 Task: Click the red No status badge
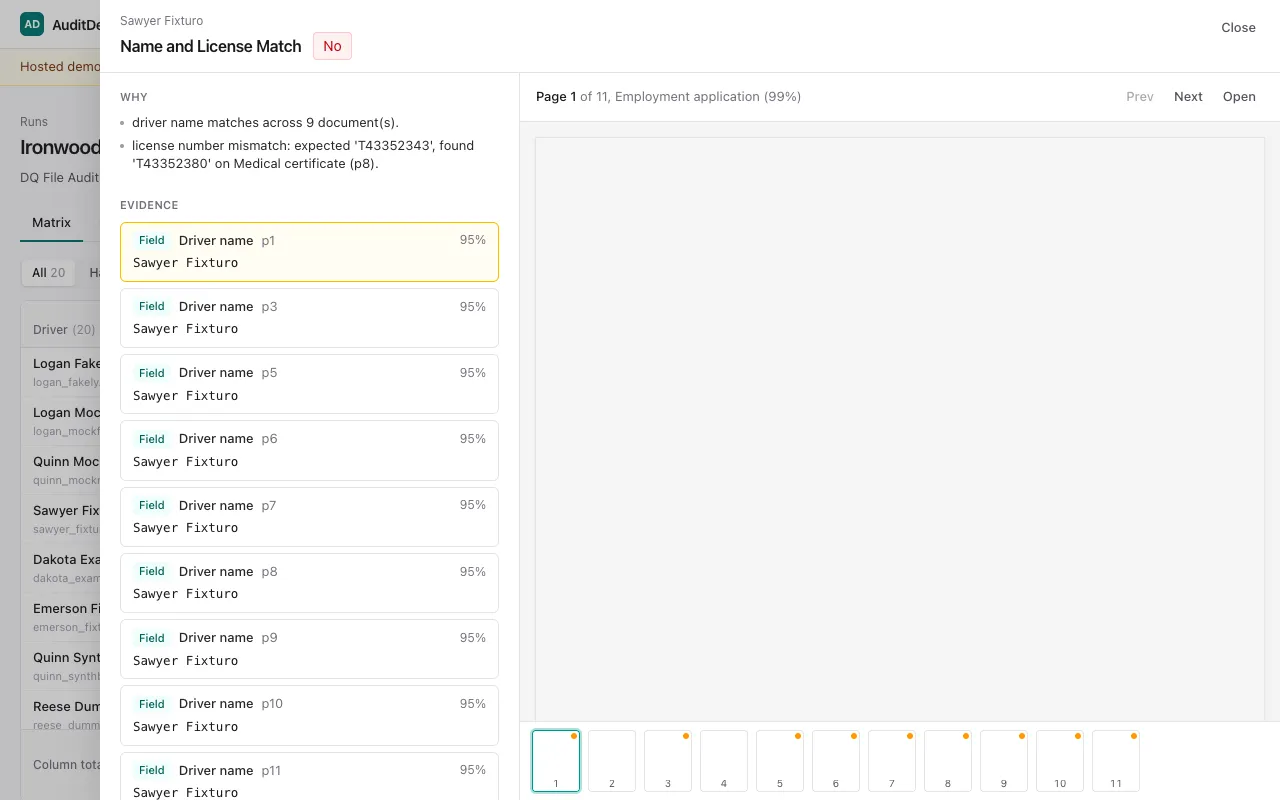coord(332,46)
